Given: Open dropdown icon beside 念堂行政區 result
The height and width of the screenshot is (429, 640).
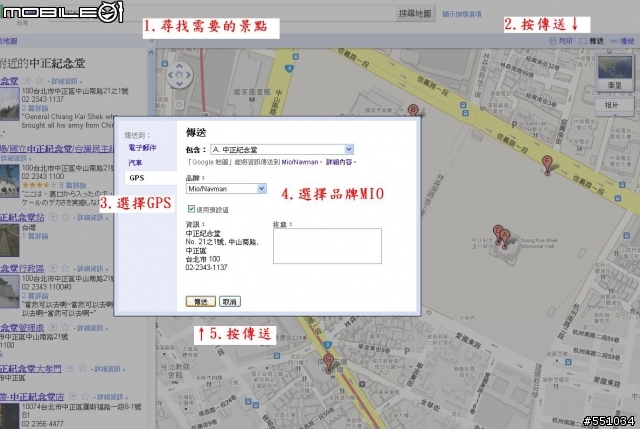Looking at the screenshot, I should (x=53, y=268).
